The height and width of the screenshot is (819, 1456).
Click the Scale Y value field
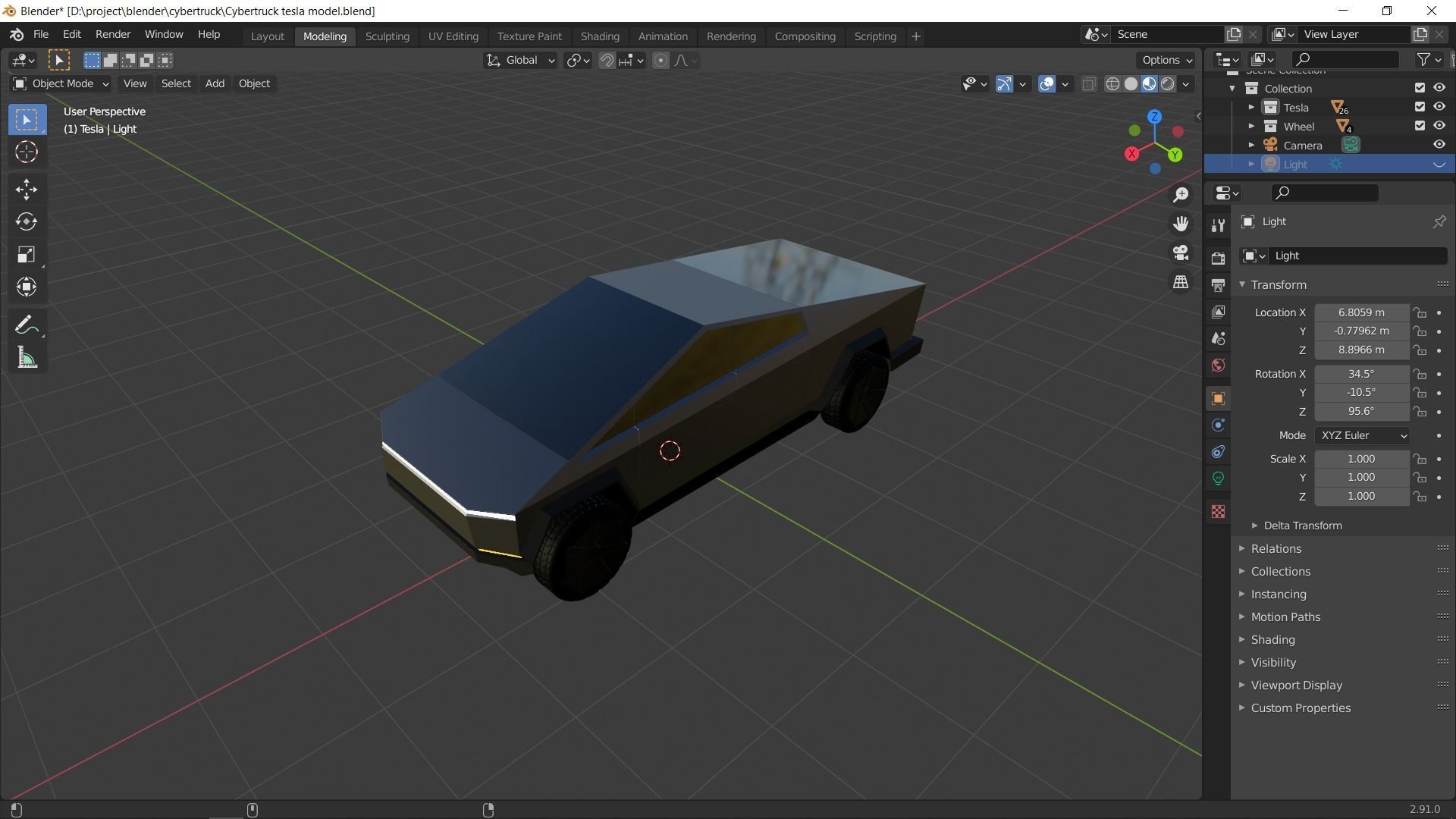tap(1361, 477)
